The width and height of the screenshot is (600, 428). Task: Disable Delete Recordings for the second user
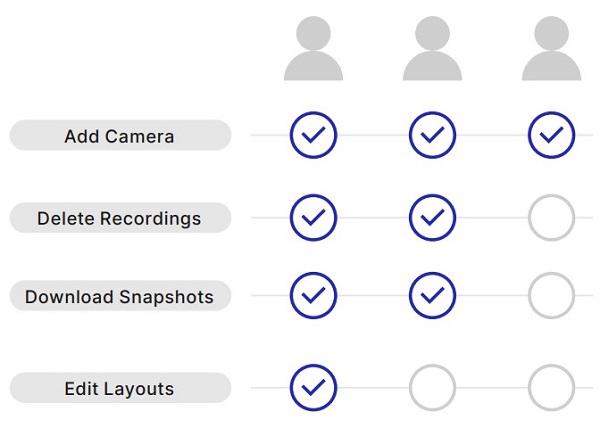coord(432,218)
